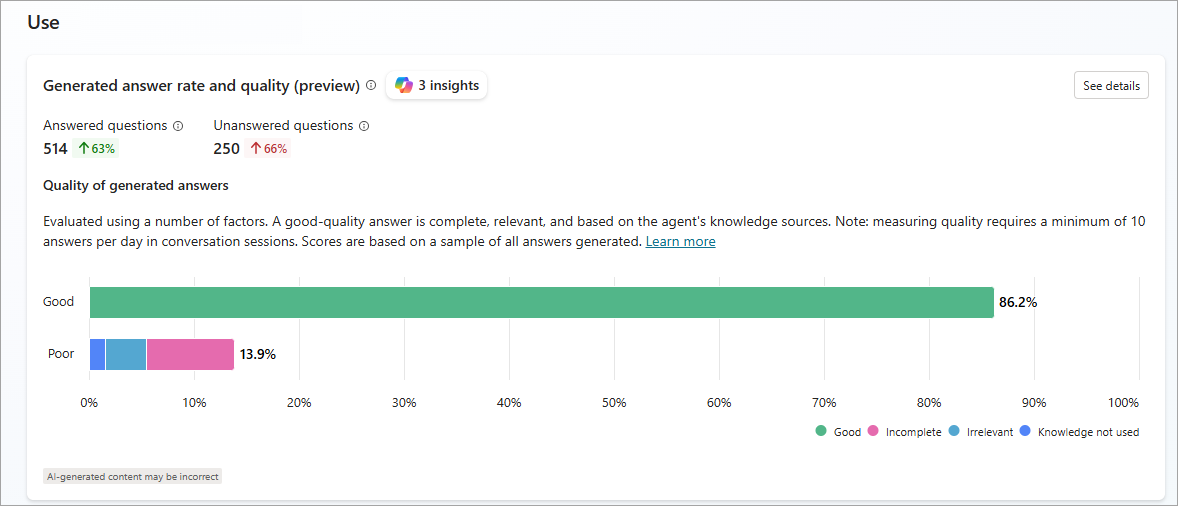Click the pink Incomplete segment of Poor bar
Screen dimensions: 1178x506
190,354
